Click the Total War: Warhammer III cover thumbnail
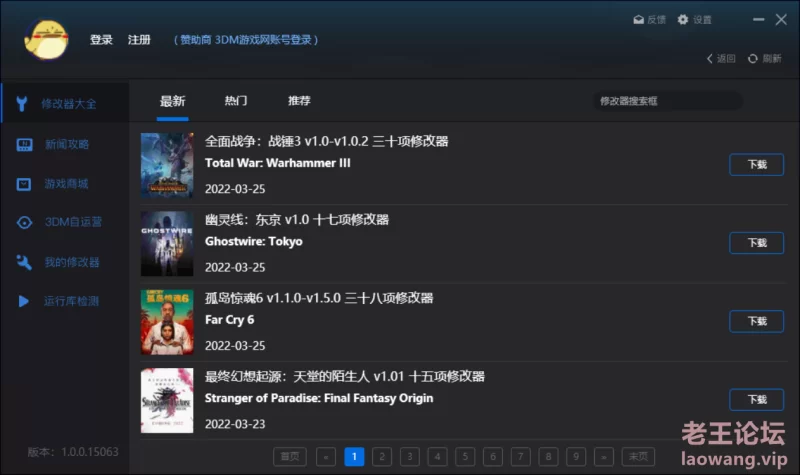This screenshot has width=800, height=475. click(167, 165)
